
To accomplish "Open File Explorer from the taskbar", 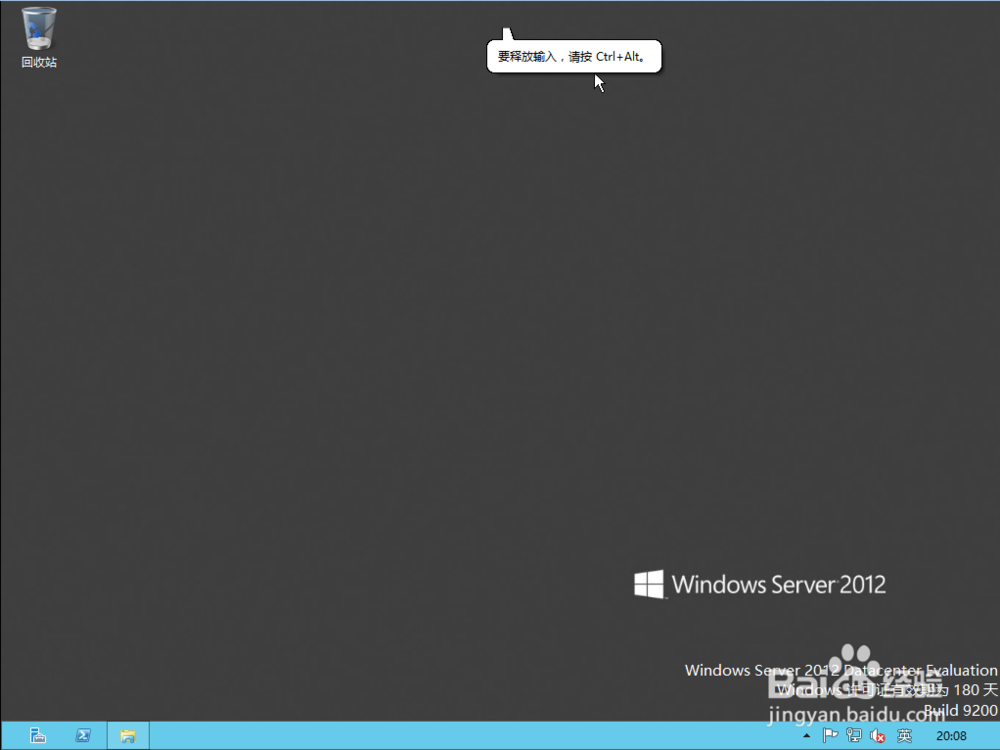I will [x=128, y=735].
